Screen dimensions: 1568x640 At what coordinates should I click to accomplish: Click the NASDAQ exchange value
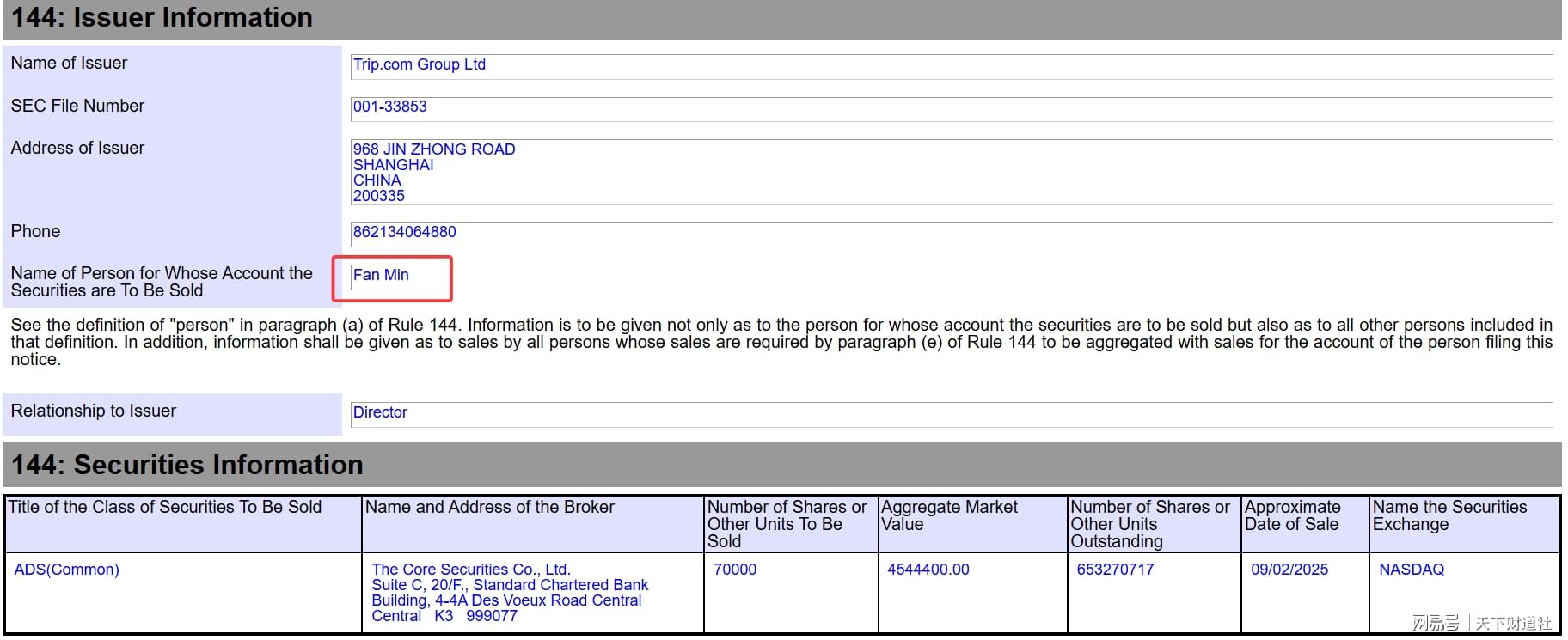1411,570
